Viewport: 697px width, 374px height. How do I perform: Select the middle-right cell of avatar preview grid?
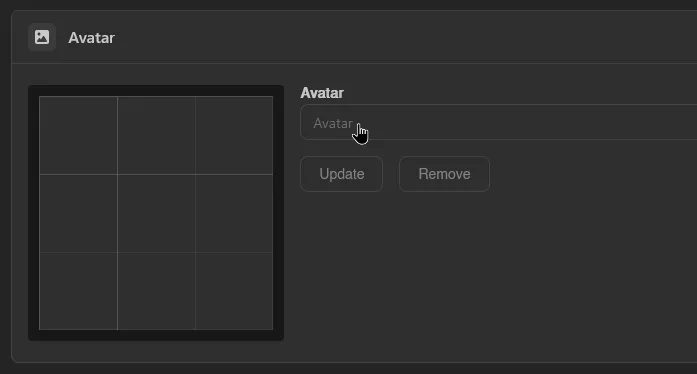click(x=234, y=213)
